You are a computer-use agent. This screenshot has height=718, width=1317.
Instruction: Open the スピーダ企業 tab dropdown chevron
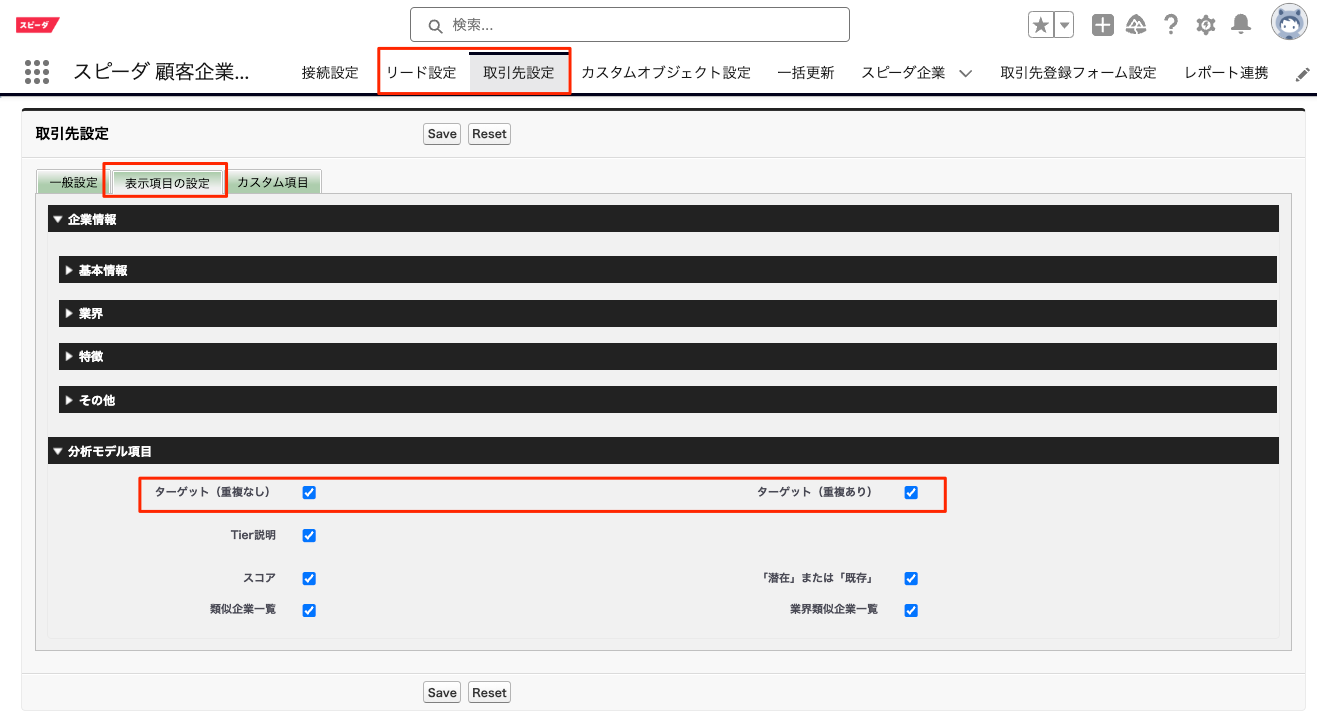tap(965, 73)
